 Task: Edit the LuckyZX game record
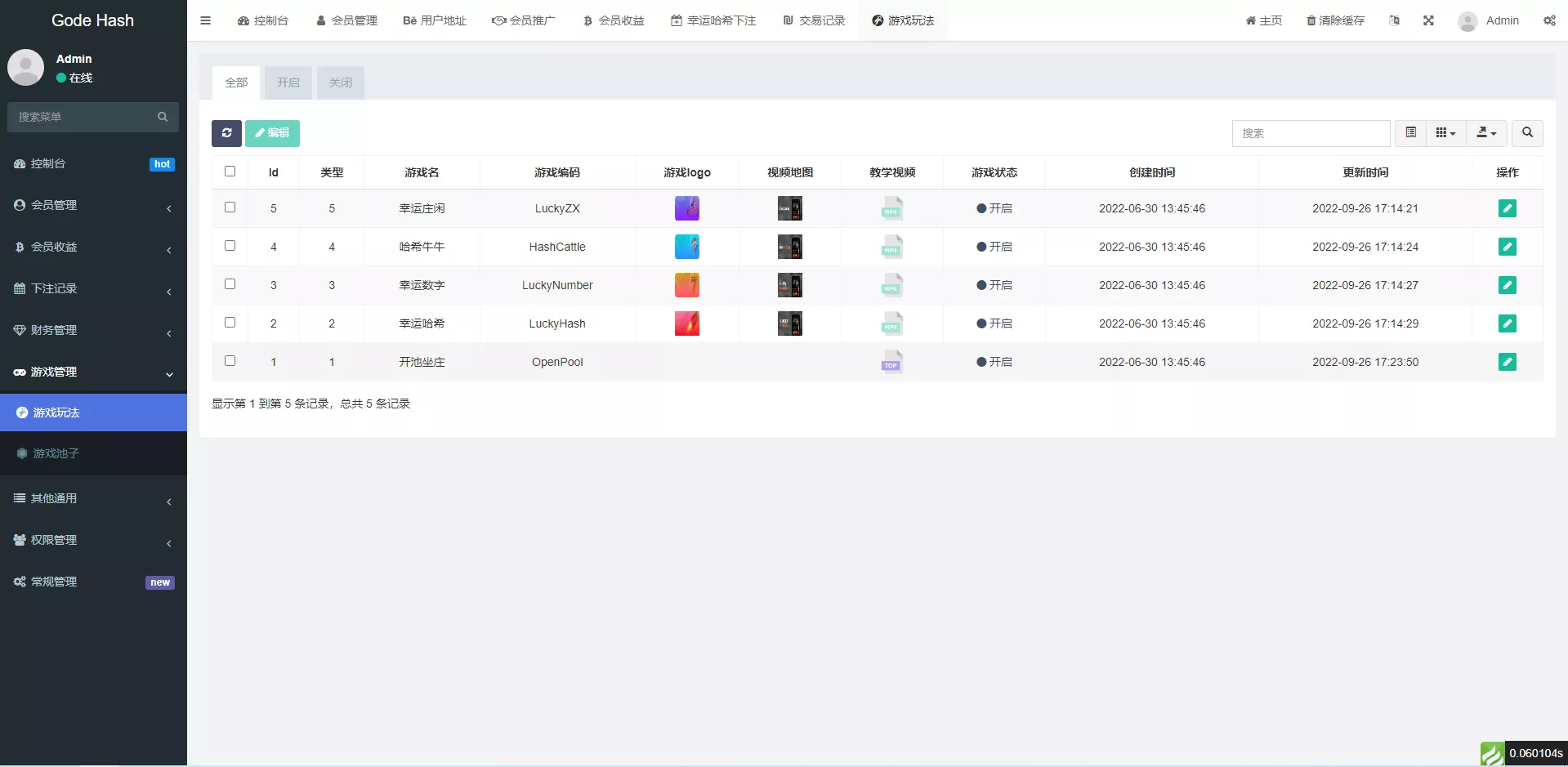coord(1508,208)
